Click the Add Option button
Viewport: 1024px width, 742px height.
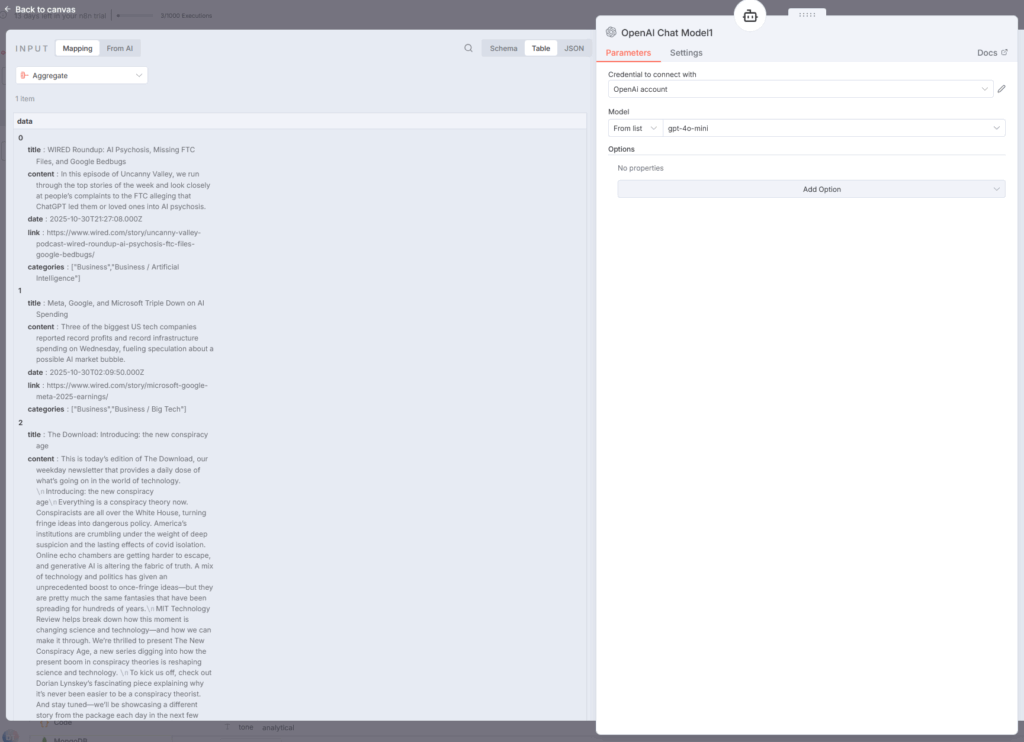(811, 189)
